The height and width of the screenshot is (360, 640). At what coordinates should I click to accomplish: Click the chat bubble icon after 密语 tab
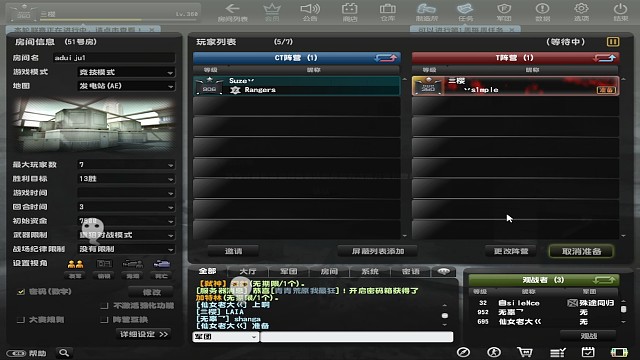[x=444, y=271]
